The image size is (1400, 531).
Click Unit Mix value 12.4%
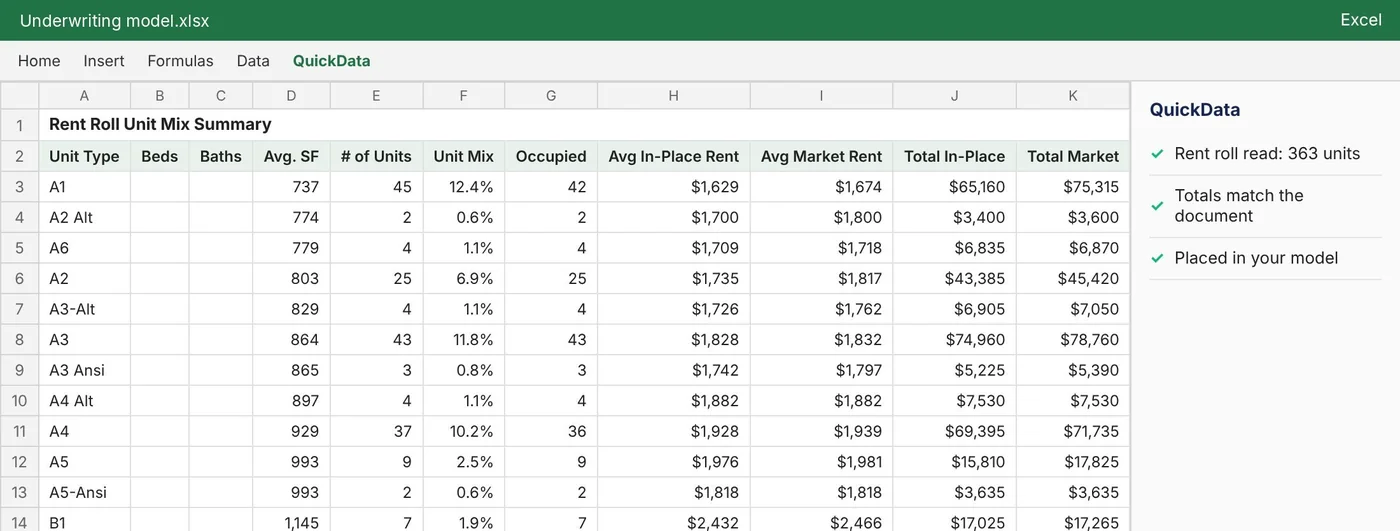(x=464, y=187)
